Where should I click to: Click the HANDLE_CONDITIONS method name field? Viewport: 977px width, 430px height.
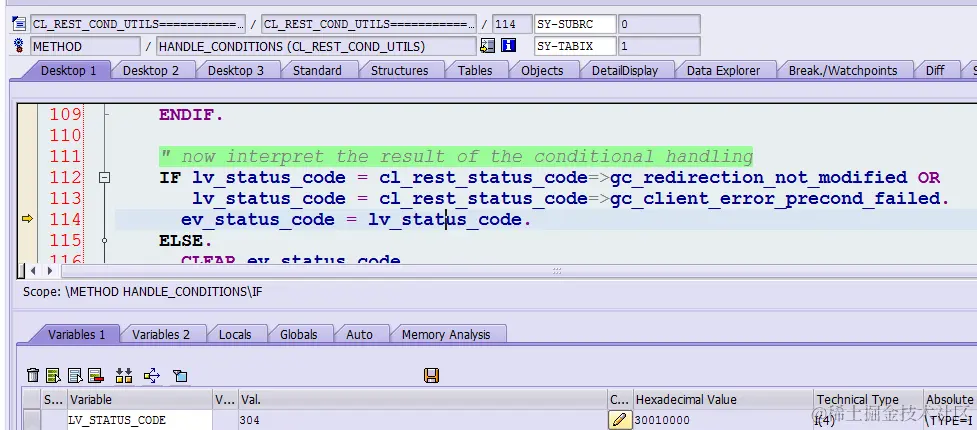point(317,46)
